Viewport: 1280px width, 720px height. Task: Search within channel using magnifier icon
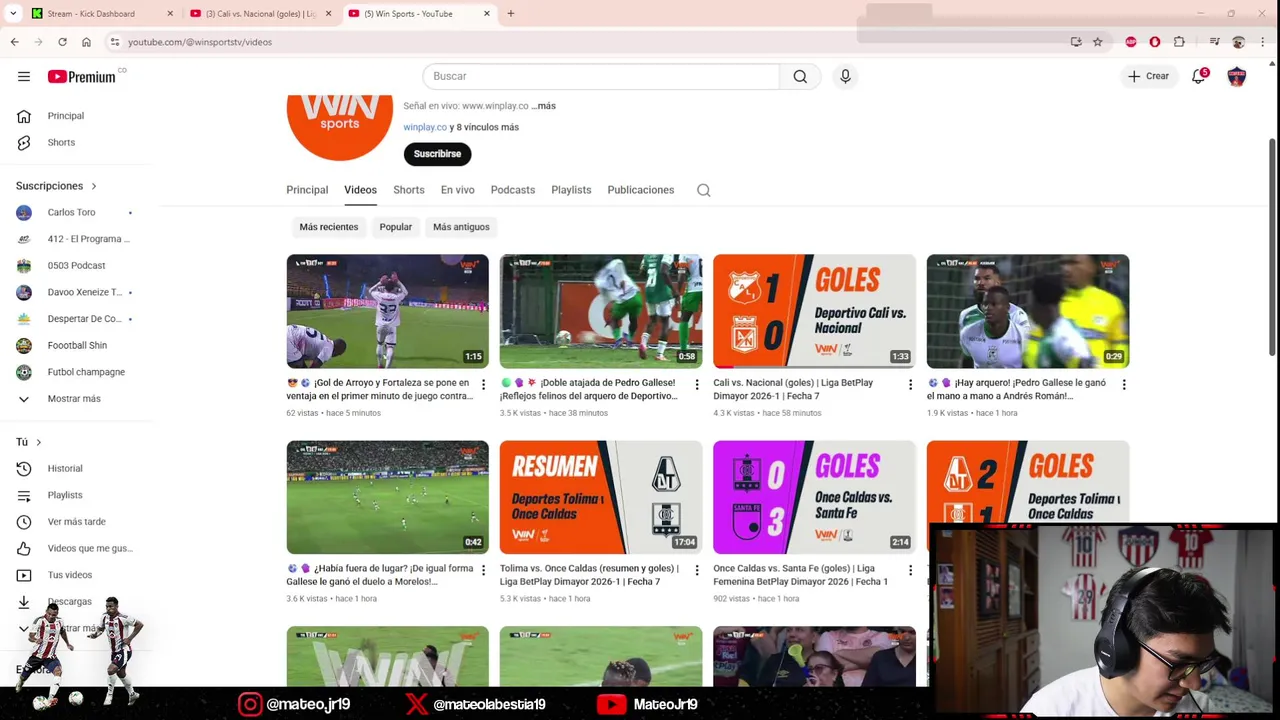pos(704,190)
